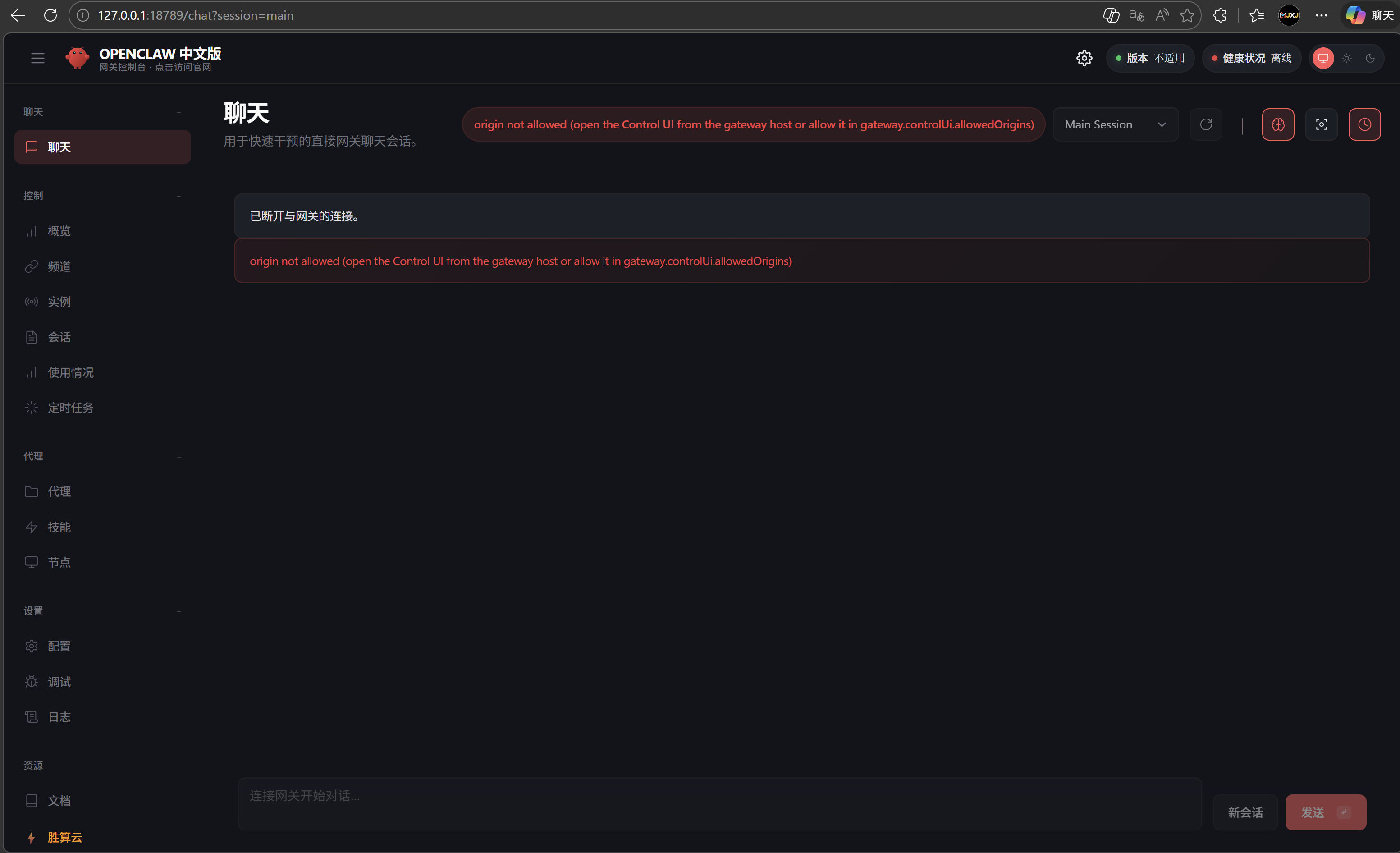Viewport: 1400px width, 853px height.
Task: Switch to light theme using sun icon
Action: pos(1347,58)
